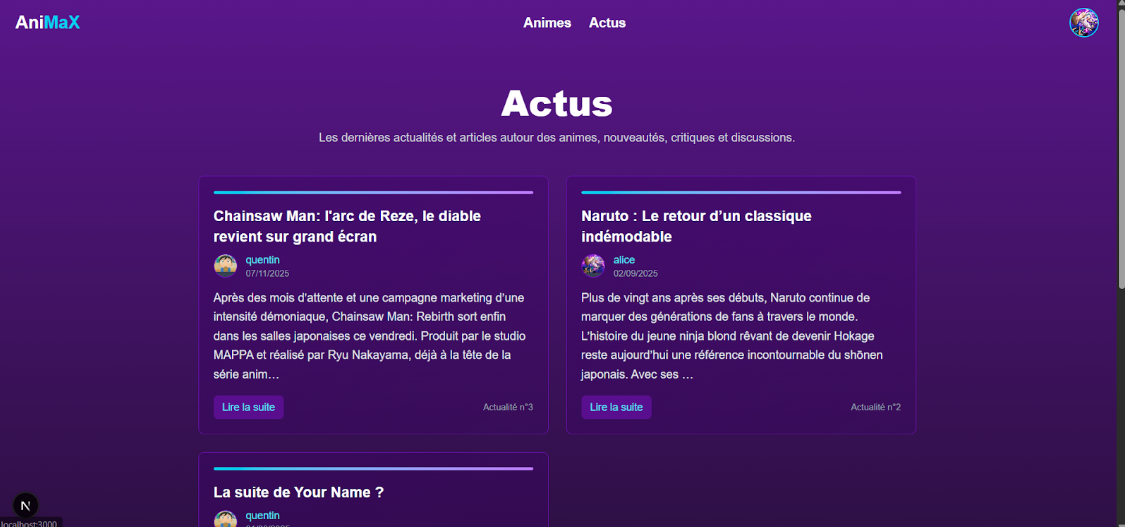The height and width of the screenshot is (527, 1125).
Task: Click the Chainsaw Man article excerpt text
Action: [x=370, y=336]
